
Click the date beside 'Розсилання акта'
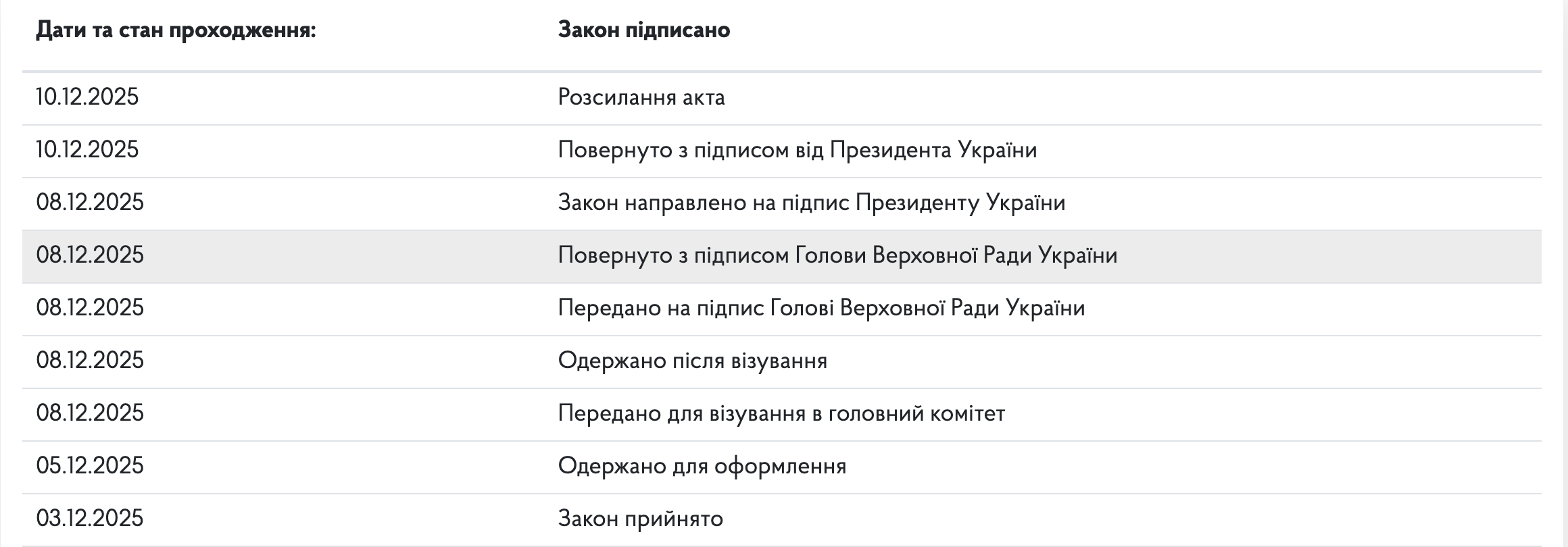[x=87, y=97]
